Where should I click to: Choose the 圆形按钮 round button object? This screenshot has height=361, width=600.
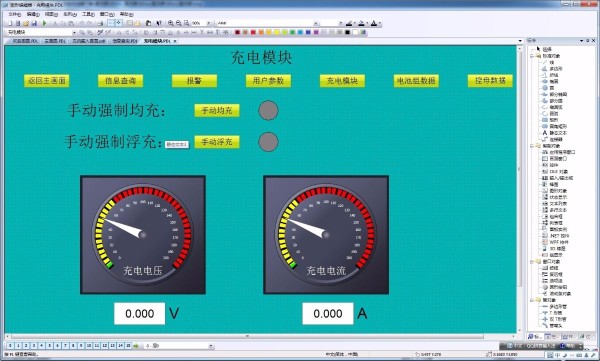tap(554, 287)
